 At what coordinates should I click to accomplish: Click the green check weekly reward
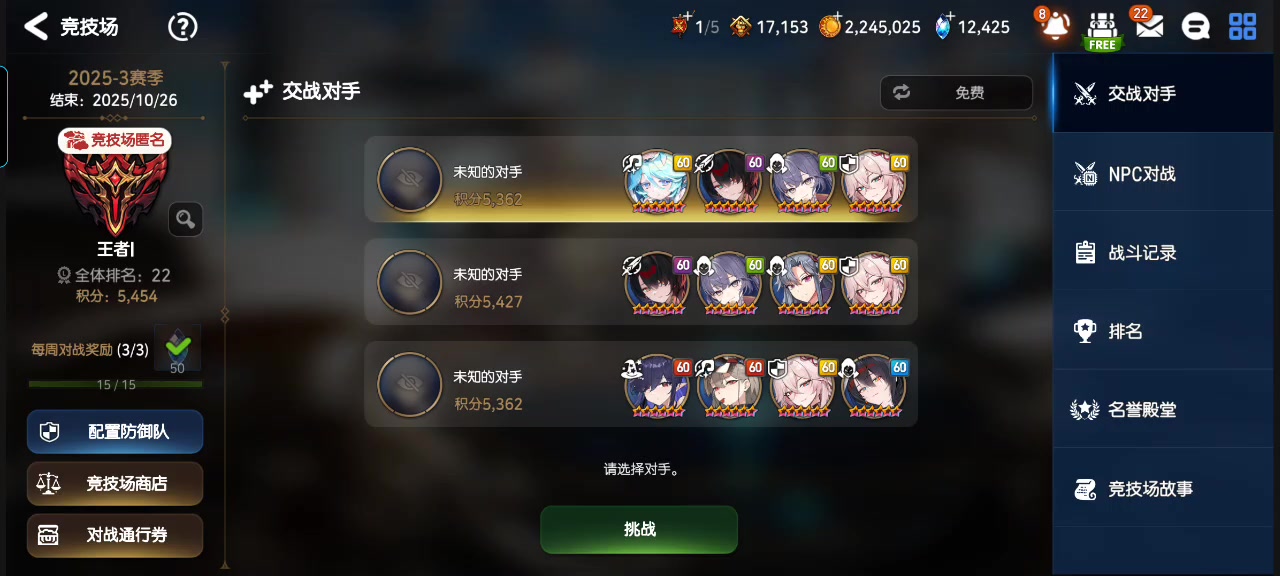pyautogui.click(x=178, y=349)
